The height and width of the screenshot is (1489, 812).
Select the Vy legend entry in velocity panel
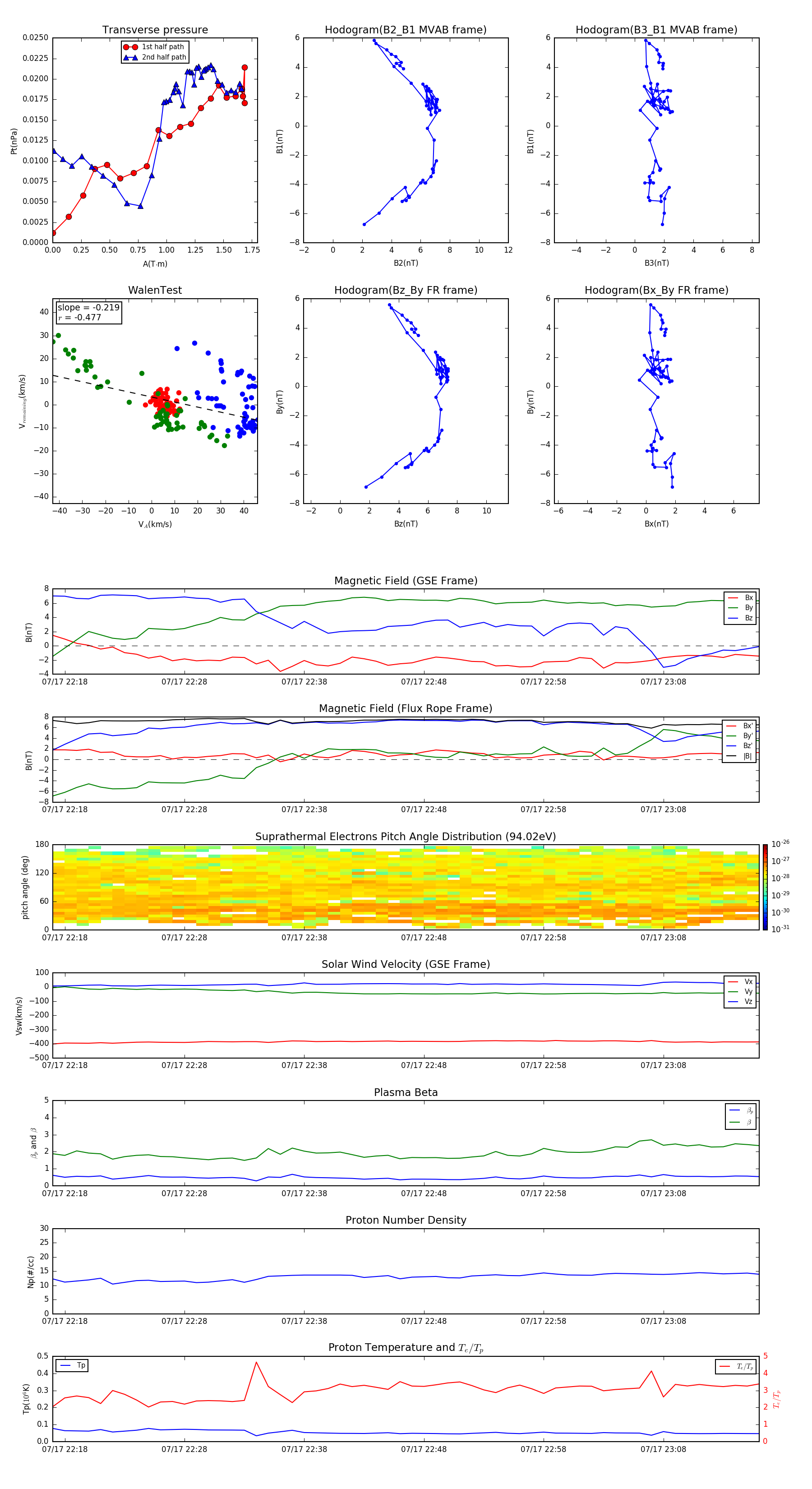(x=740, y=992)
